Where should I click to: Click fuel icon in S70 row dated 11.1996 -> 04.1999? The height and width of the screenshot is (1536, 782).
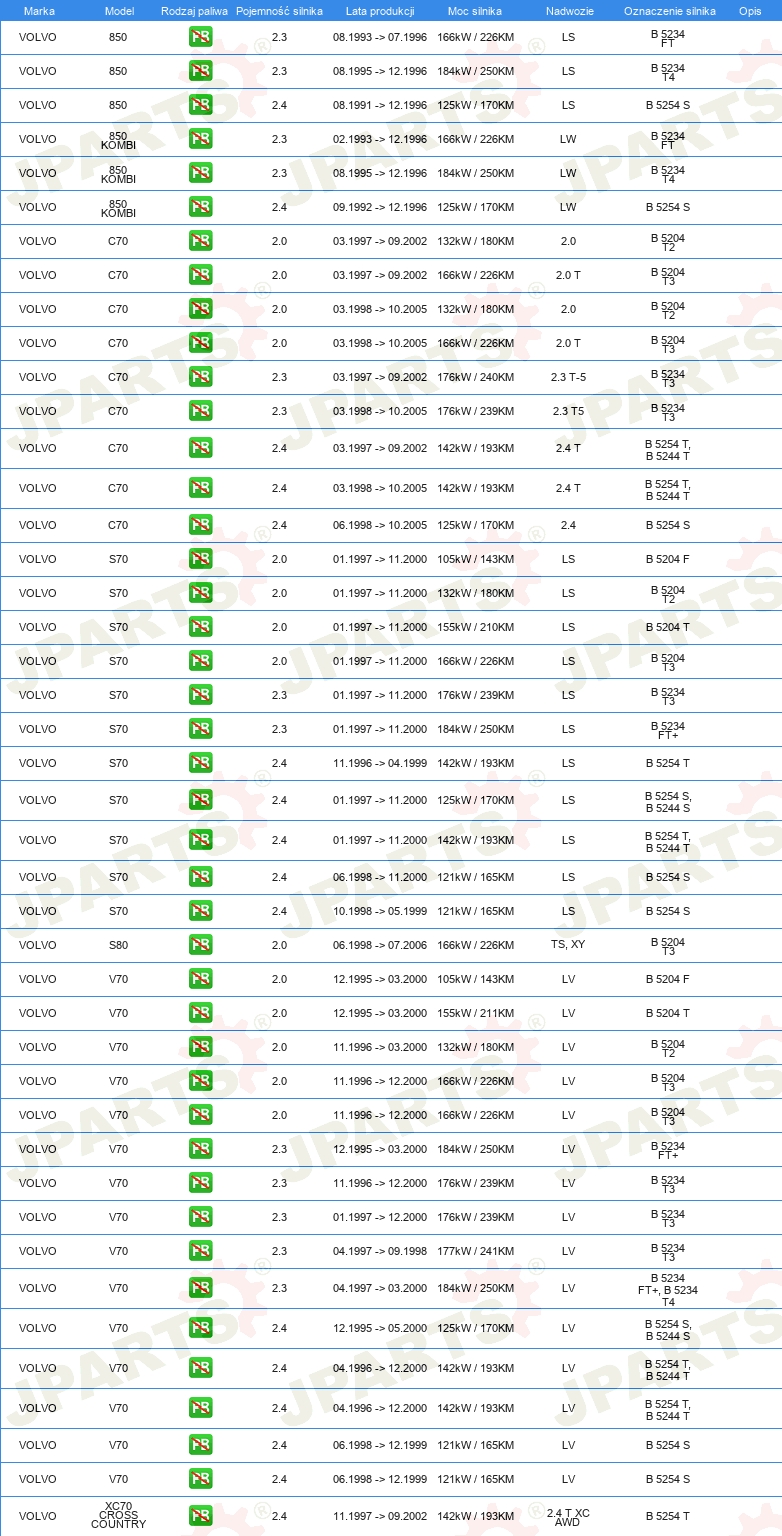click(200, 764)
